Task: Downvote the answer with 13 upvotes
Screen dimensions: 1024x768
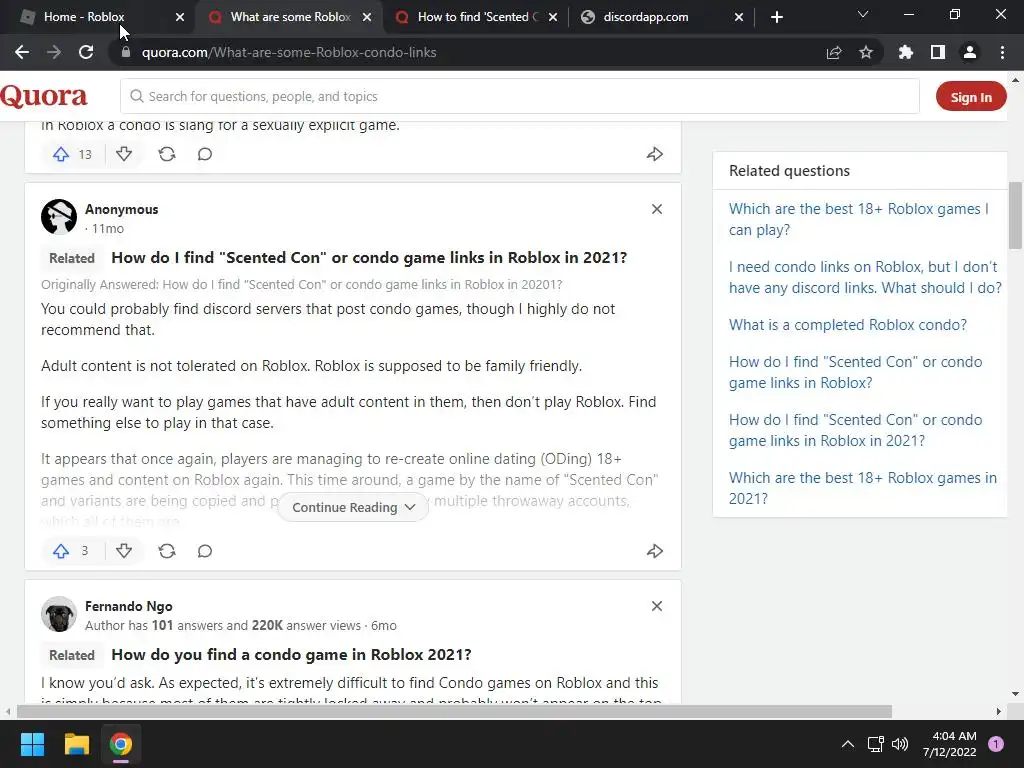Action: [124, 154]
